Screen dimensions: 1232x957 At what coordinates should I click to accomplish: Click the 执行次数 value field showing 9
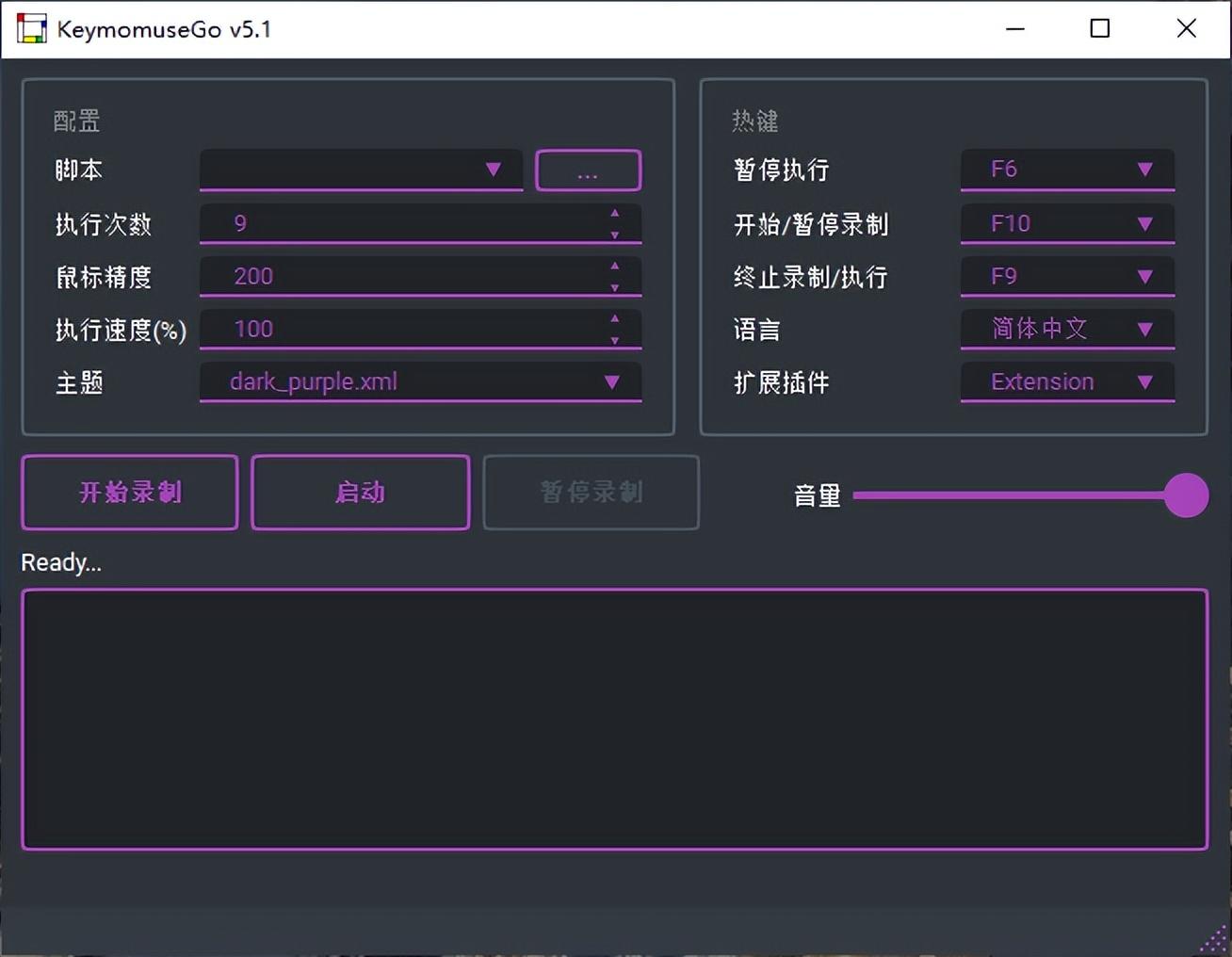click(x=420, y=223)
